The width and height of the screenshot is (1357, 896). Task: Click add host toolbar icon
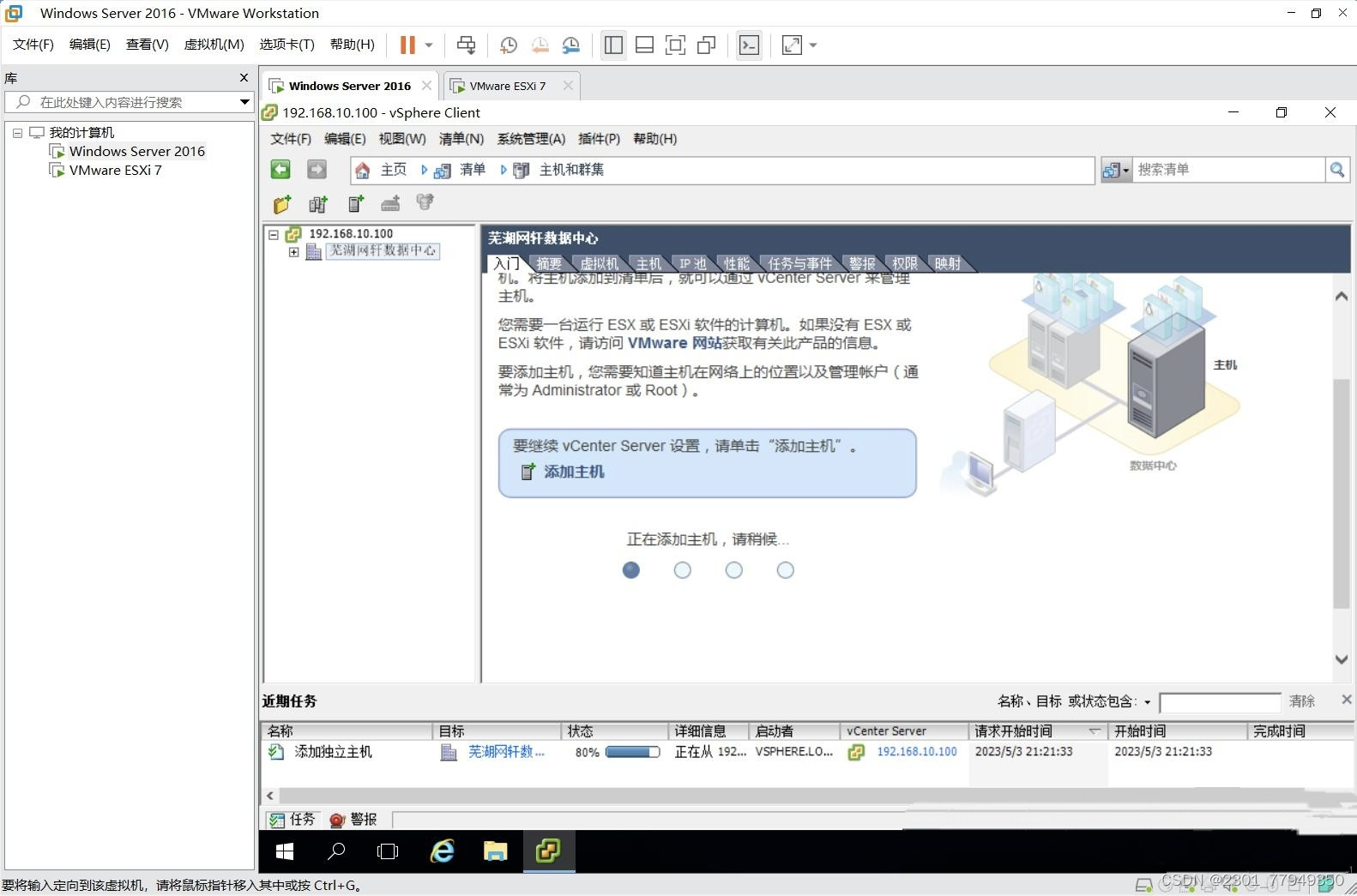[356, 204]
